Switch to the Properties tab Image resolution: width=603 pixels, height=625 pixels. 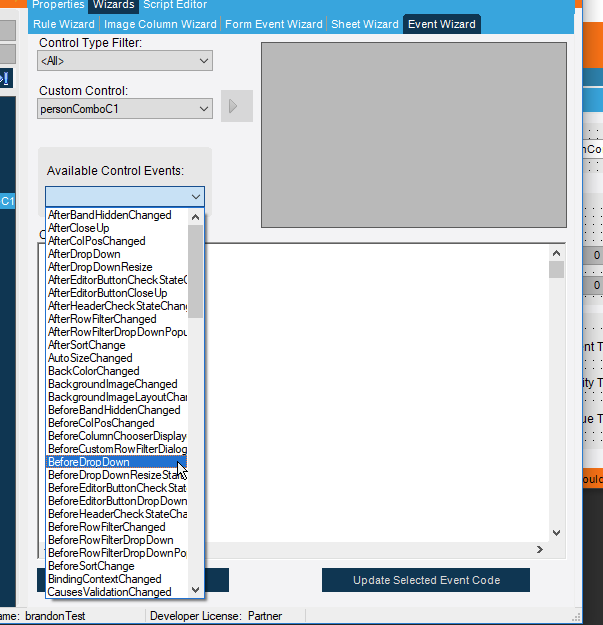point(58,5)
